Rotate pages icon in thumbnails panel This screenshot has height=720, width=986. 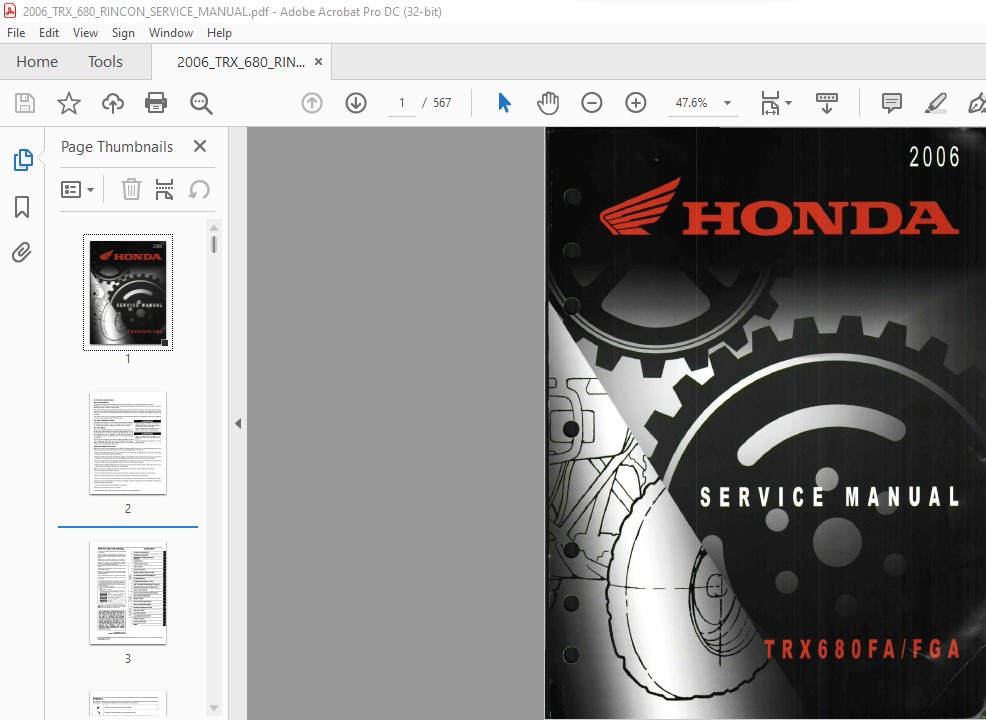point(199,189)
